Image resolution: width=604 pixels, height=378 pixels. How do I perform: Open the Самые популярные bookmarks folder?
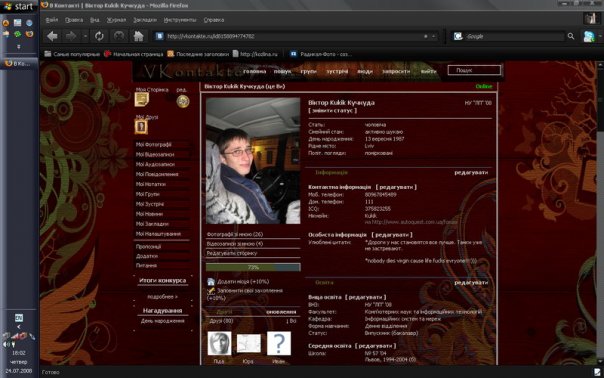pos(72,54)
